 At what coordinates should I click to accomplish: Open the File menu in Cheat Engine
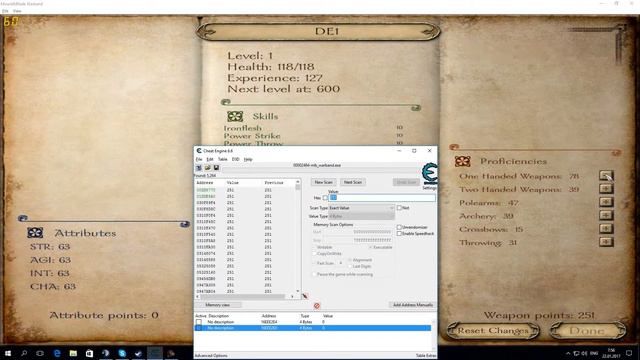click(x=199, y=159)
